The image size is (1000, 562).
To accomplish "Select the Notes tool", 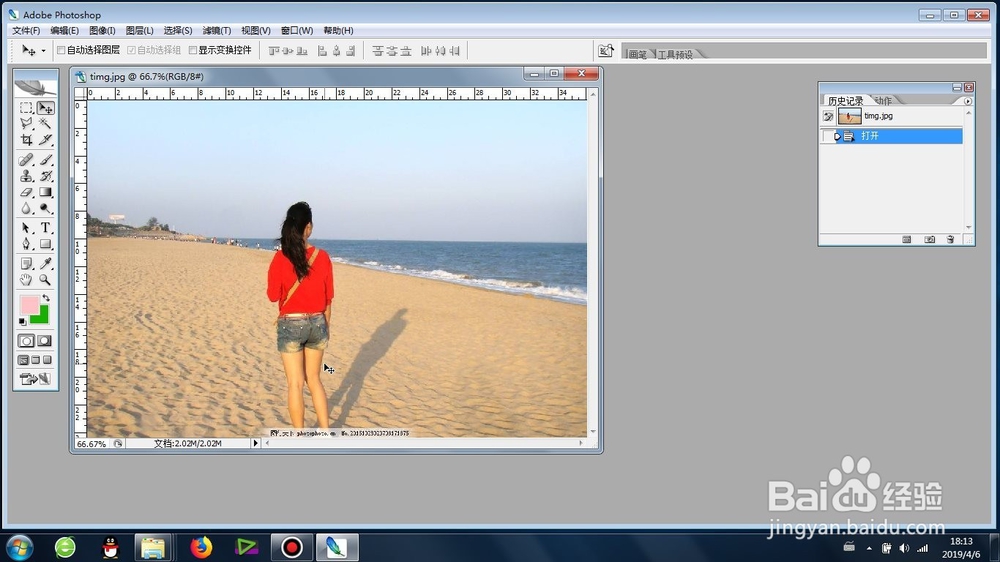I will 26,263.
